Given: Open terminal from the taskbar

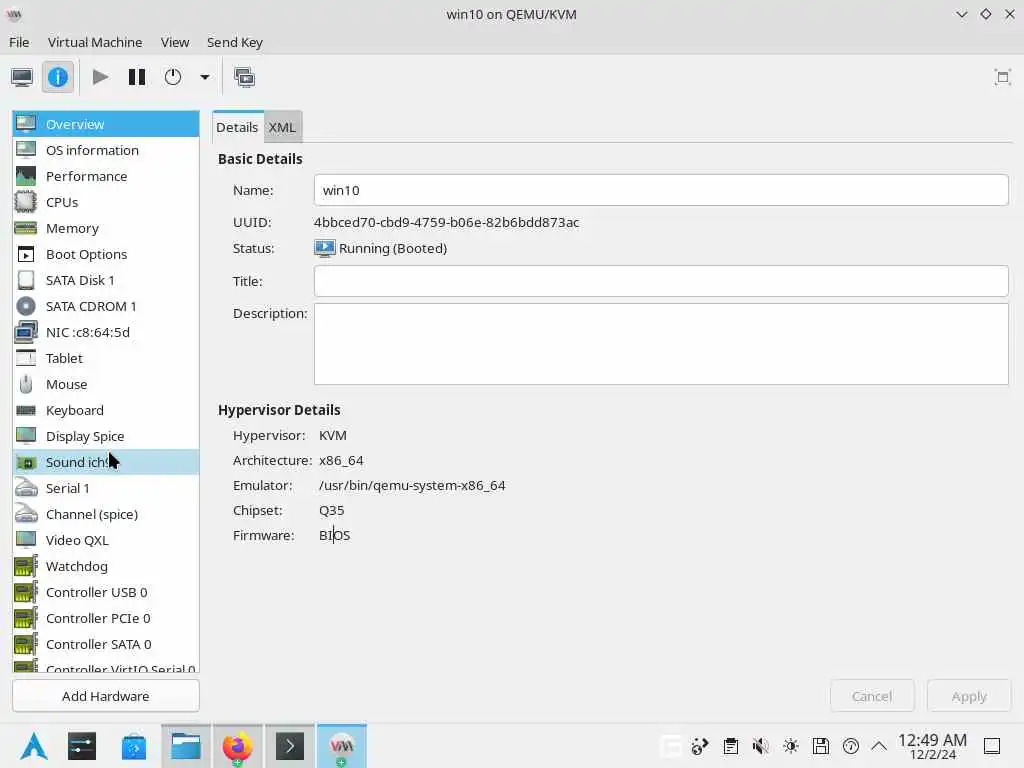Looking at the screenshot, I should click(290, 746).
